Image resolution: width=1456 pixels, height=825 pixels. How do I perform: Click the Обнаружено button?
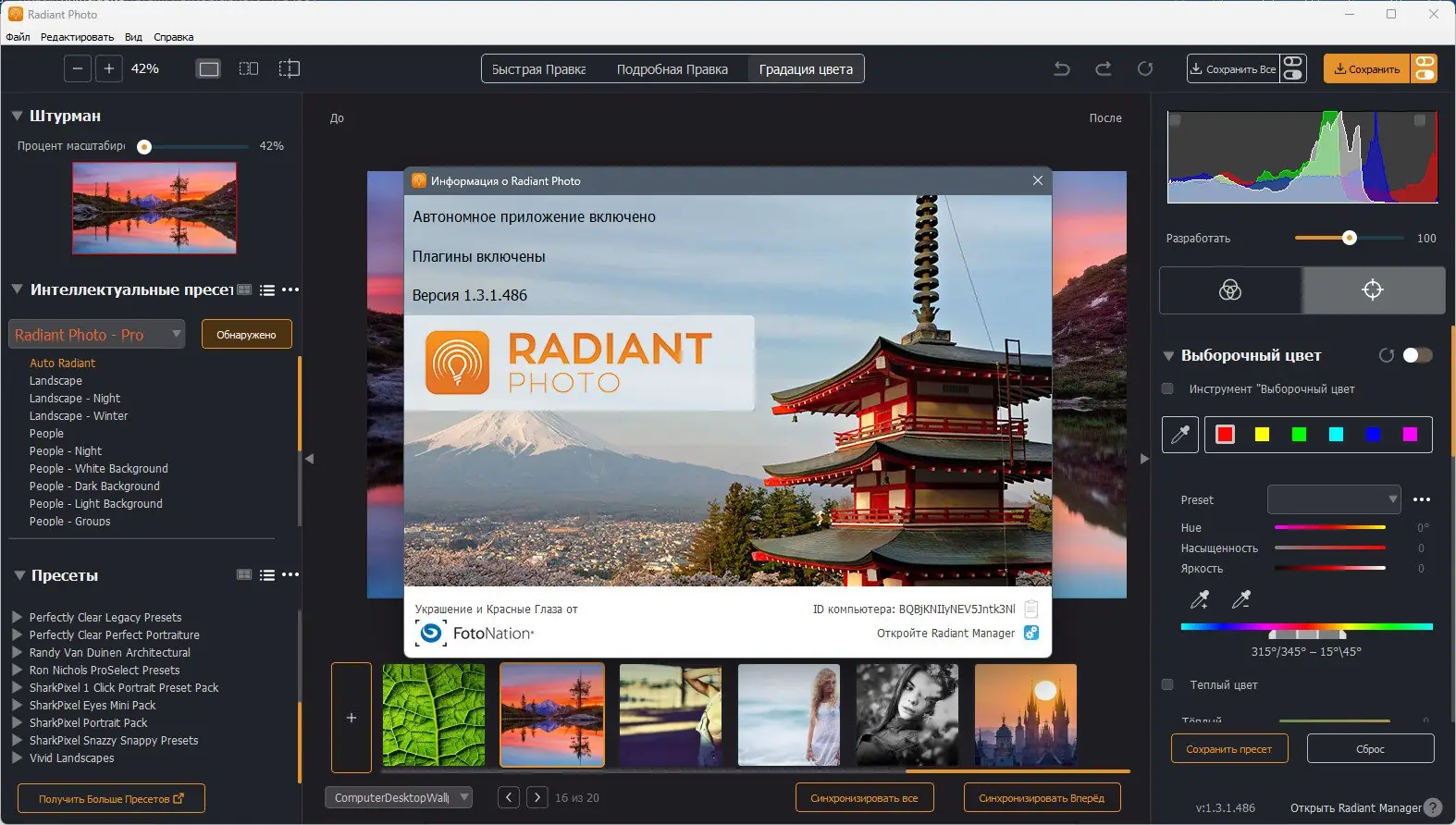[246, 335]
